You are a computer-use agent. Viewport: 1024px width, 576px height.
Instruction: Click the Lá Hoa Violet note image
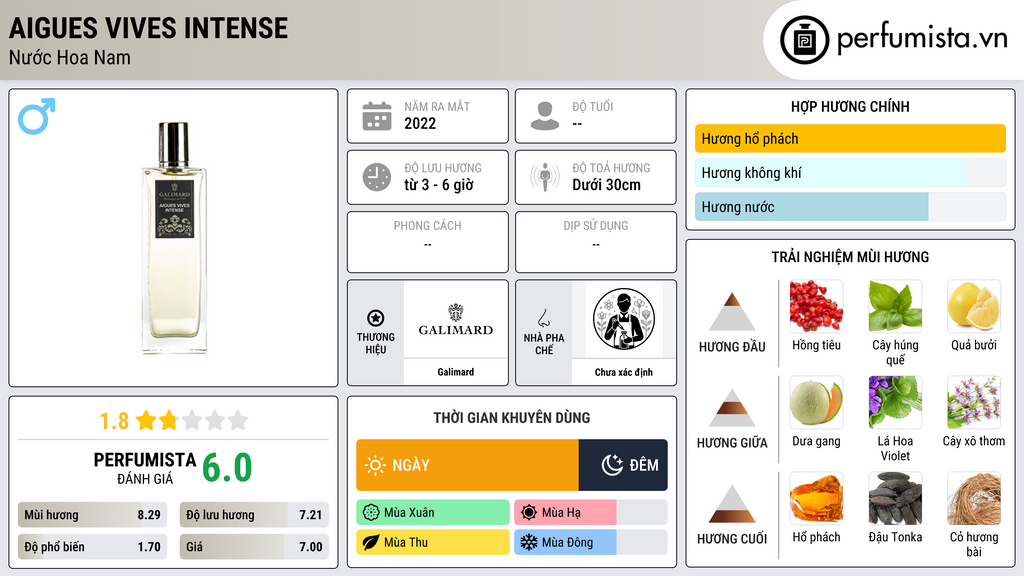[x=895, y=402]
